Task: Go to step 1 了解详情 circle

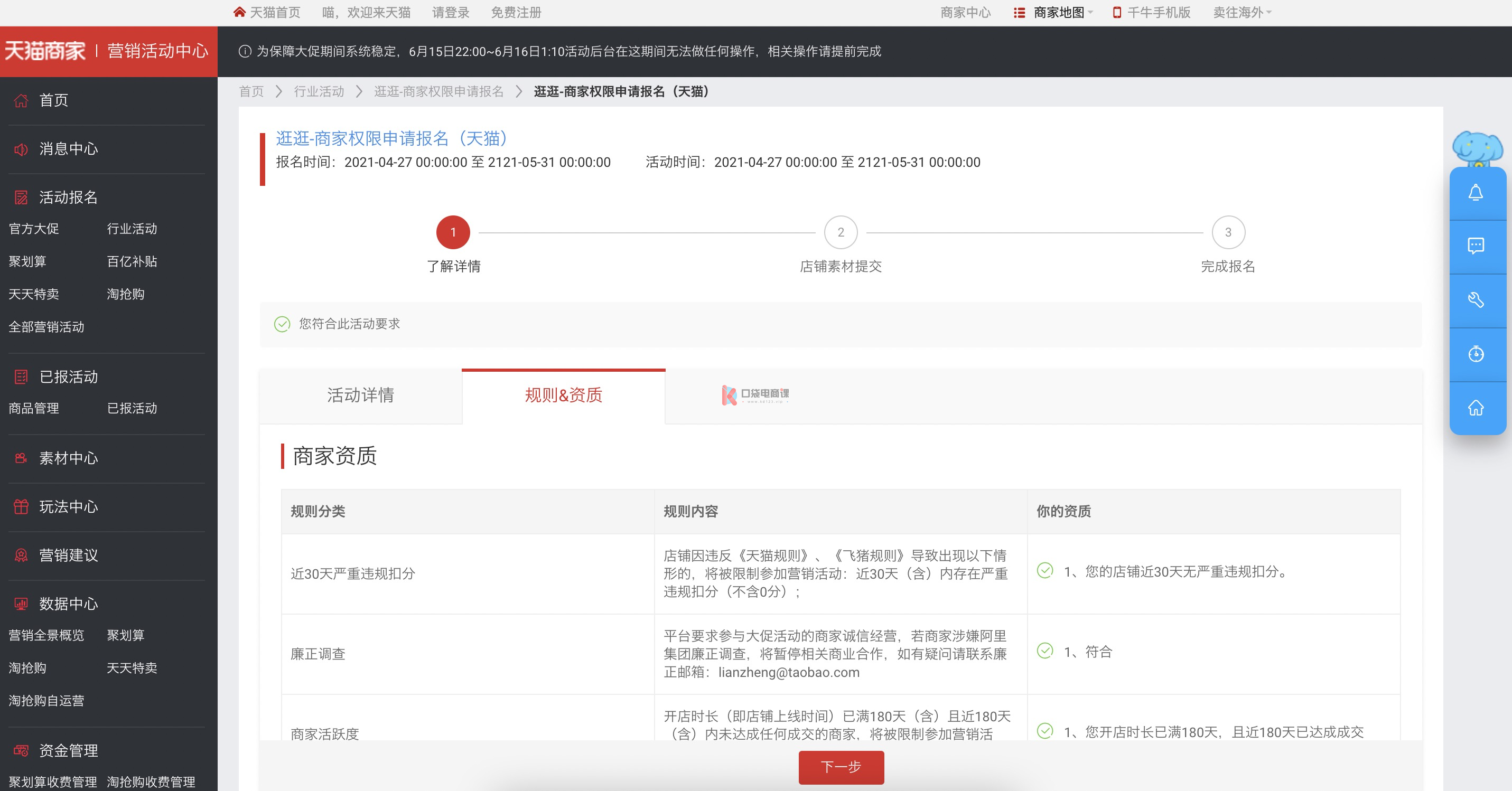Action: [x=453, y=233]
